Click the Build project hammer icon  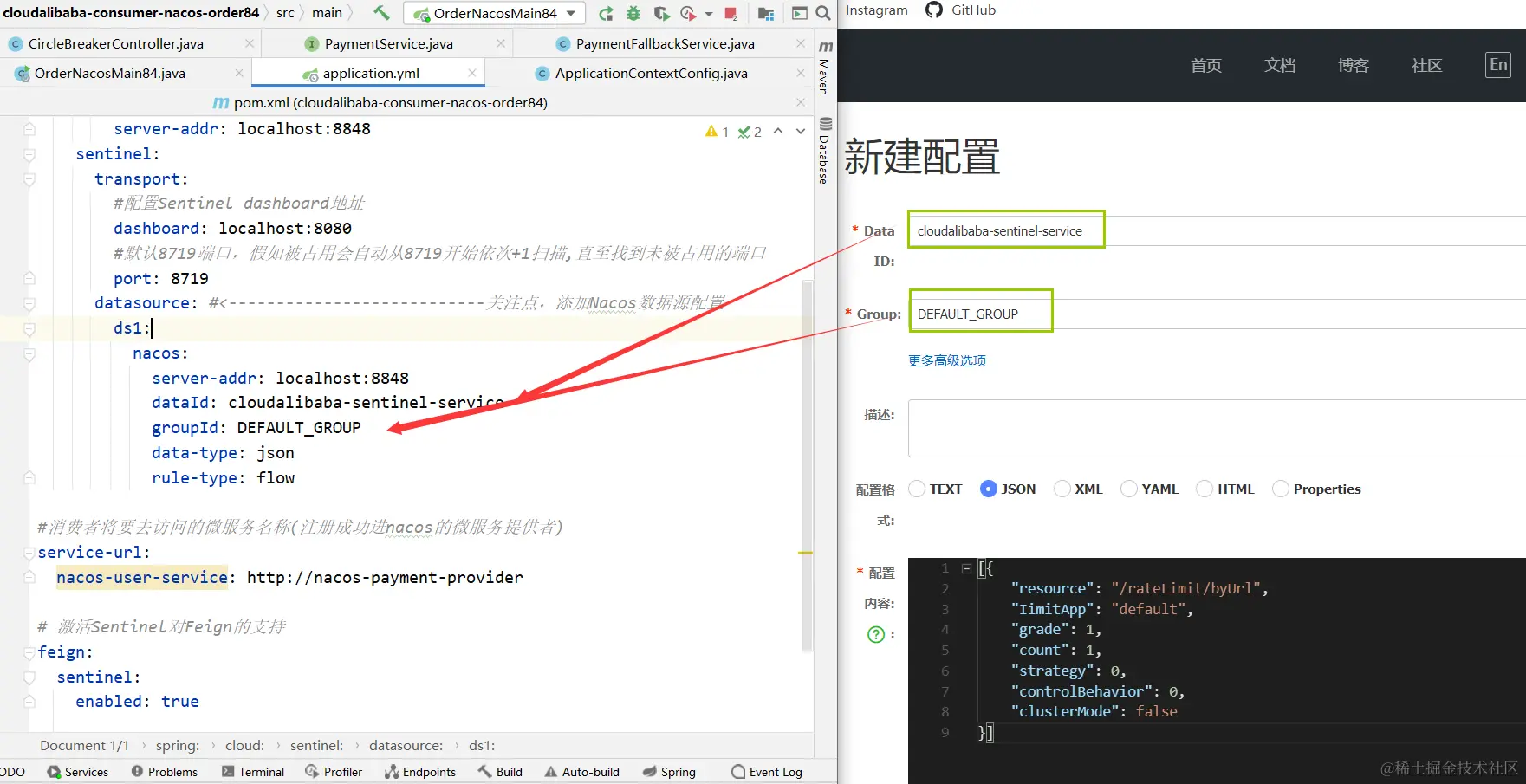pyautogui.click(x=381, y=13)
